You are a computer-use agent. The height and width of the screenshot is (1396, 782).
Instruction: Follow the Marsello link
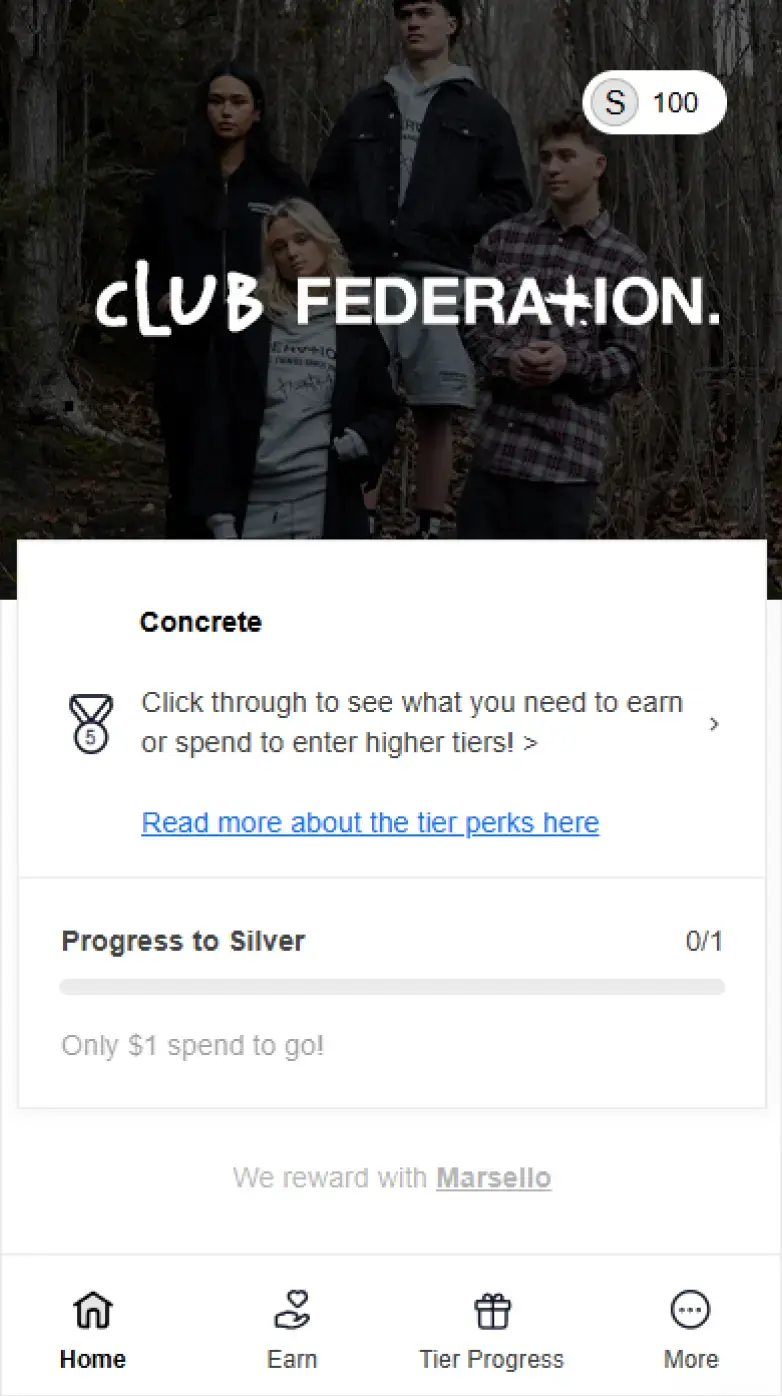493,1178
